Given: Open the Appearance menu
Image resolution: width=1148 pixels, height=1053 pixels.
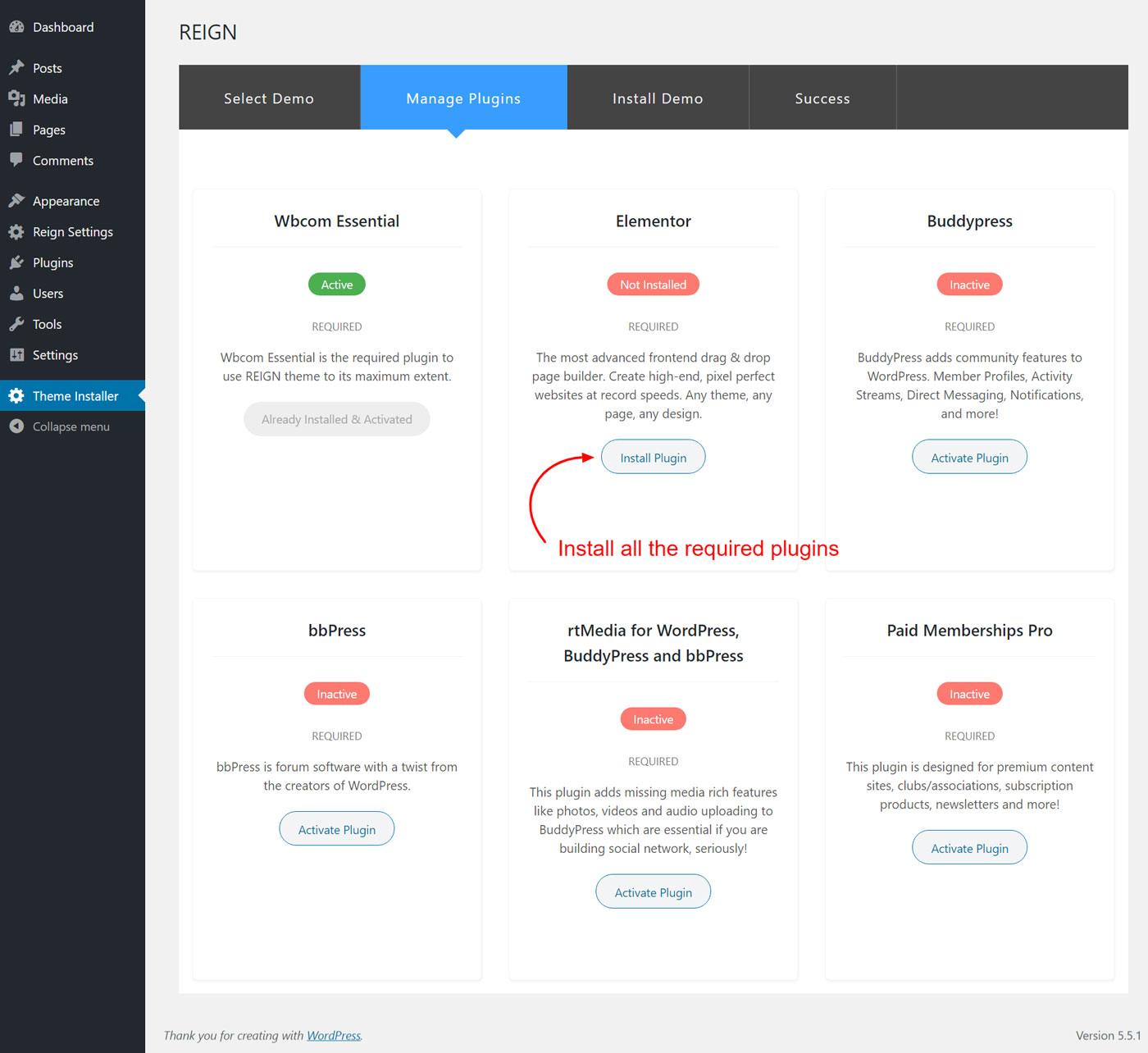Looking at the screenshot, I should tap(66, 201).
